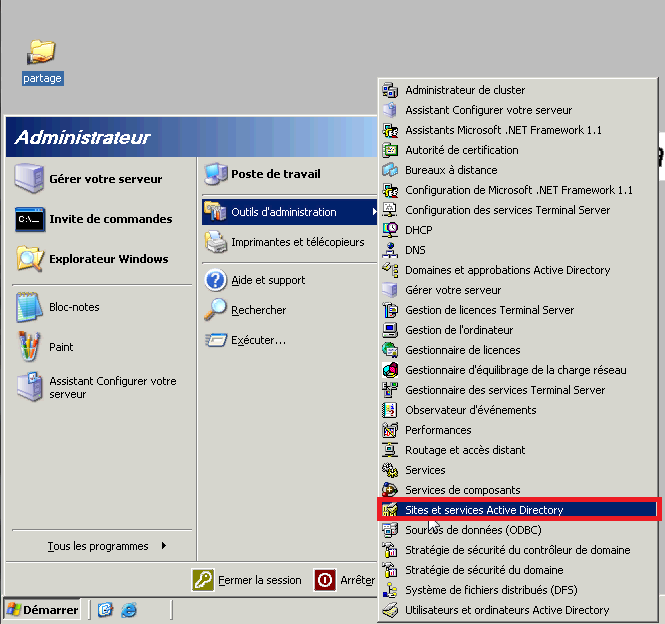Screen dimensions: 665x624
Task: Open Gestionnaire des services Terminal Server
Action: (x=518, y=390)
